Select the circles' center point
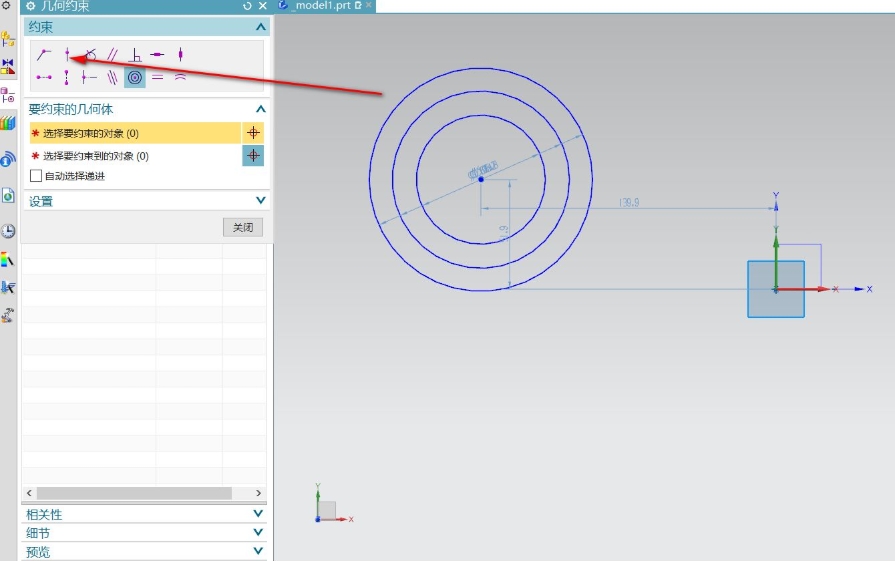Image resolution: width=895 pixels, height=561 pixels. point(481,179)
